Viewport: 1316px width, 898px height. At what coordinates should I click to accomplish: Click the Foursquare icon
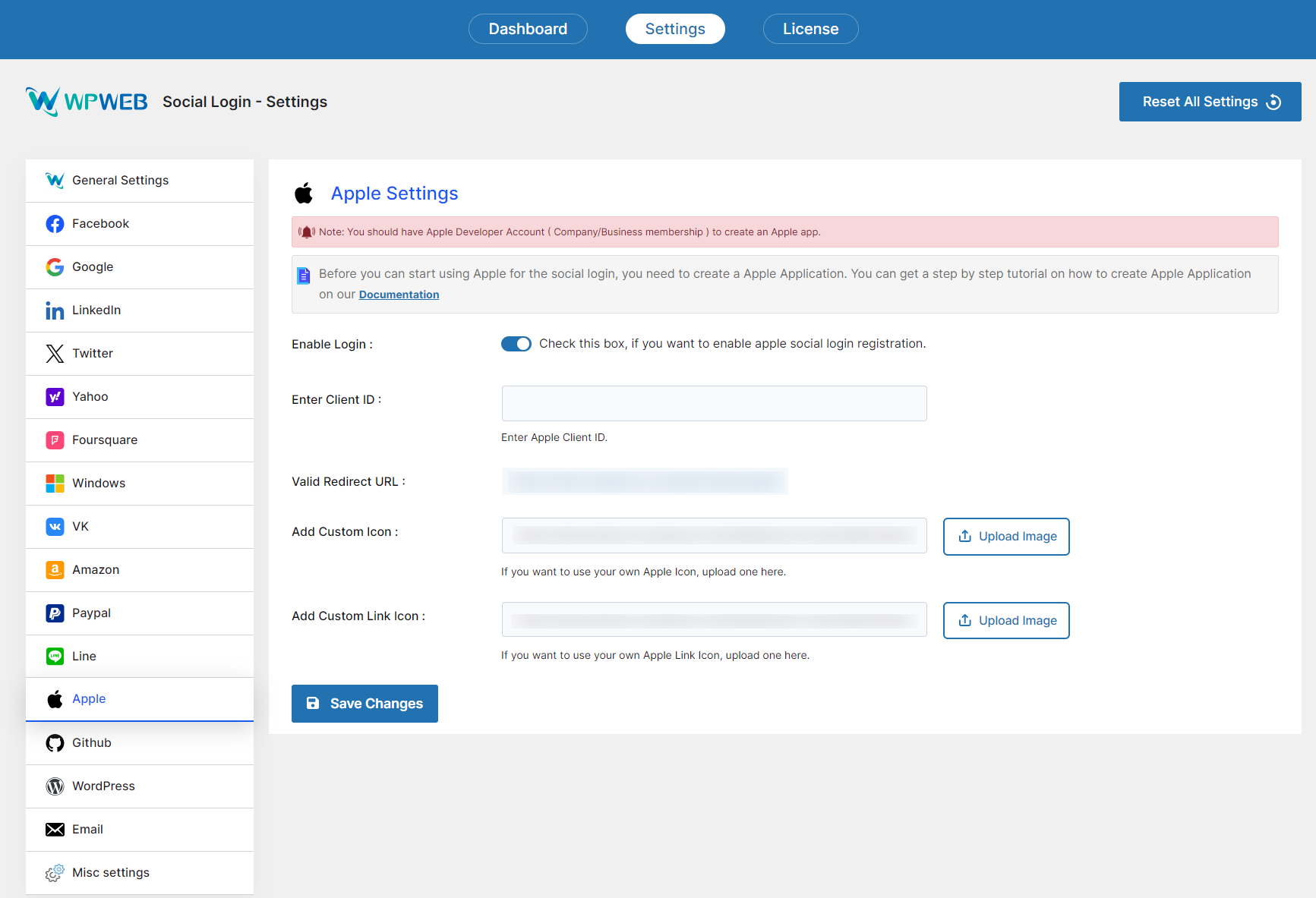(x=55, y=440)
